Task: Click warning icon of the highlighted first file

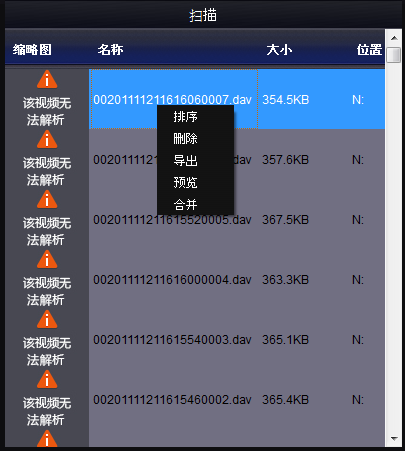Action: pos(47,79)
